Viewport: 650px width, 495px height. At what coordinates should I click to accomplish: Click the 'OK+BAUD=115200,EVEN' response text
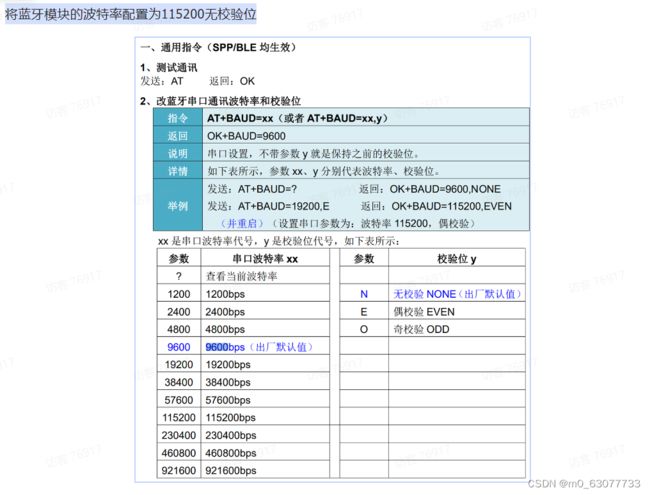tap(451, 206)
